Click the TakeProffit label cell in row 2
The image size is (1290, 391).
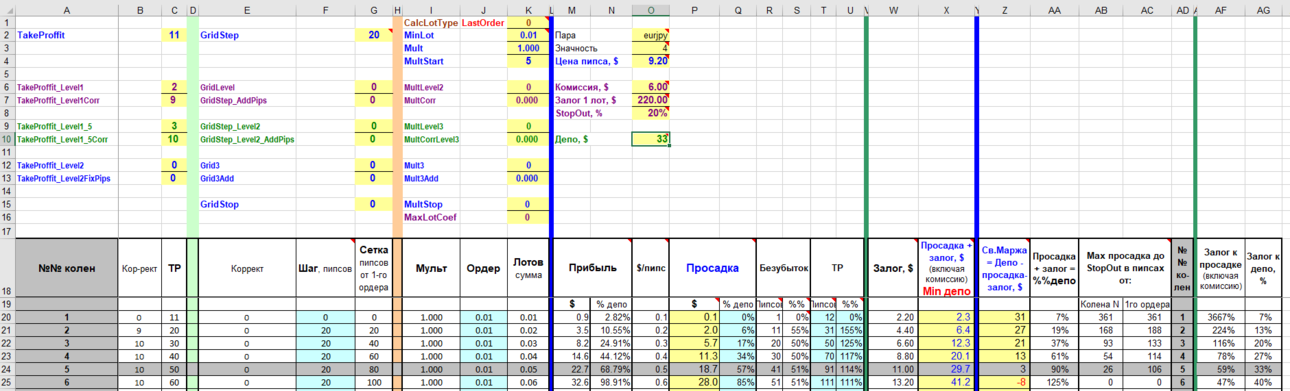tap(67, 35)
